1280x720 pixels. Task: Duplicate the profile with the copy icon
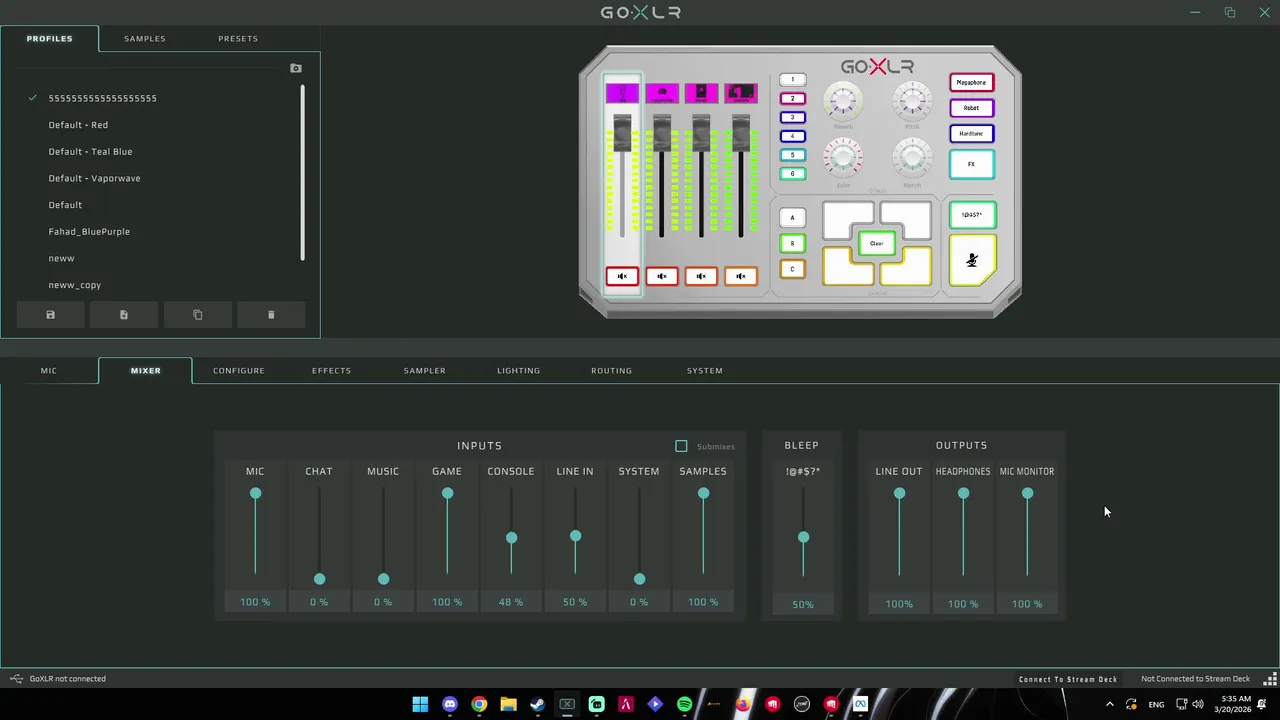click(197, 315)
